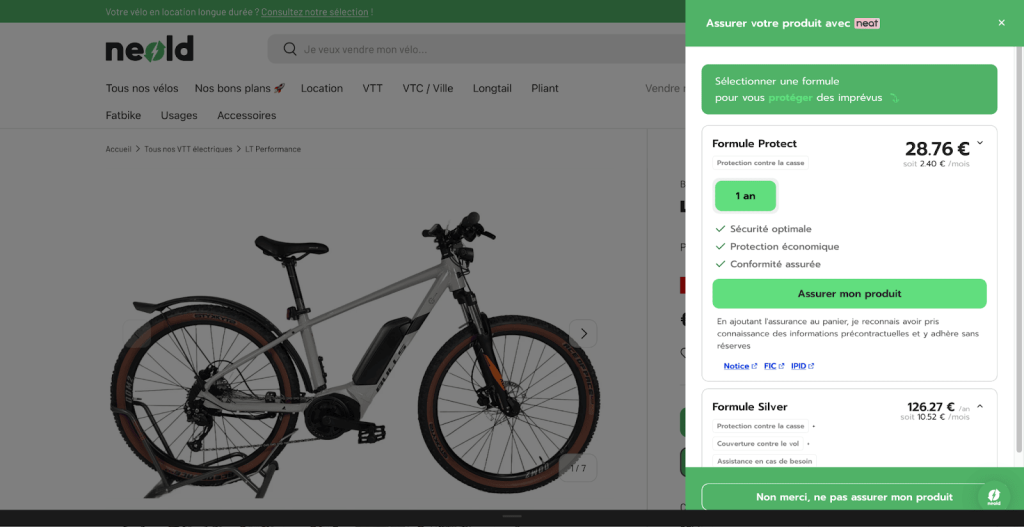Viewport: 1024px width, 527px height.
Task: Open the FIC document link
Action: click(x=774, y=366)
